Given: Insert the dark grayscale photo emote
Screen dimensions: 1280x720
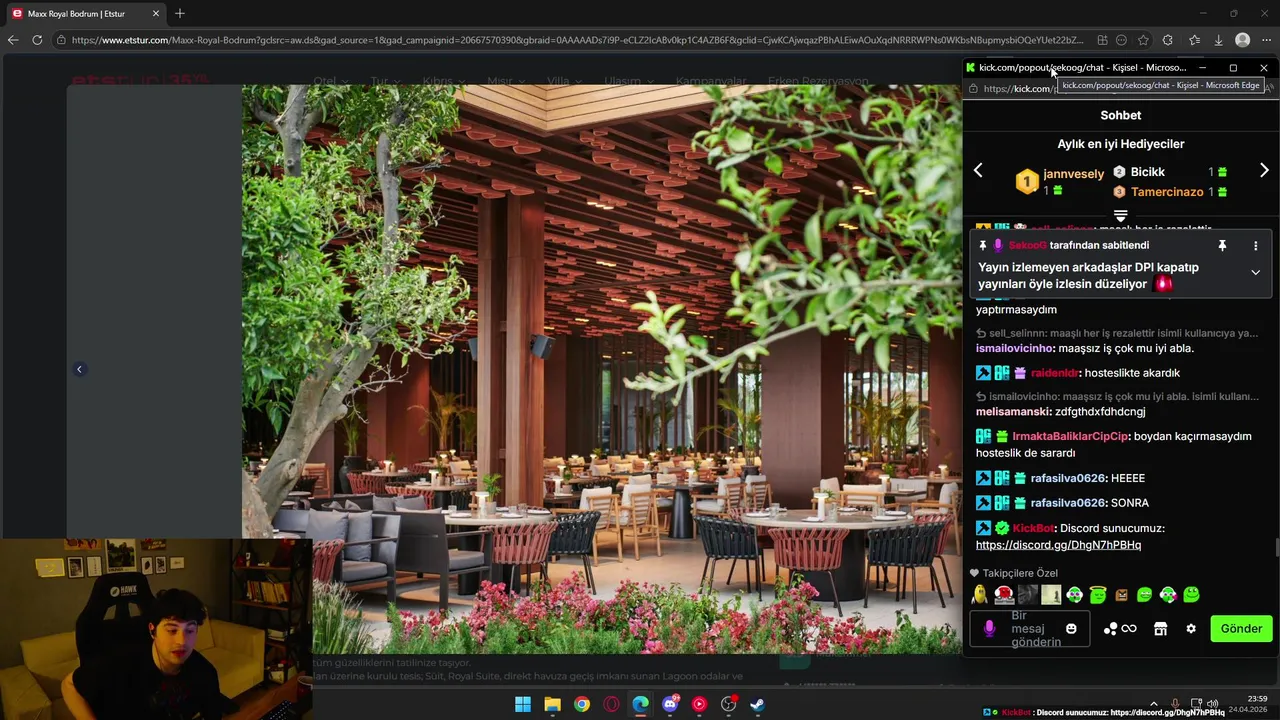Looking at the screenshot, I should 1027,595.
